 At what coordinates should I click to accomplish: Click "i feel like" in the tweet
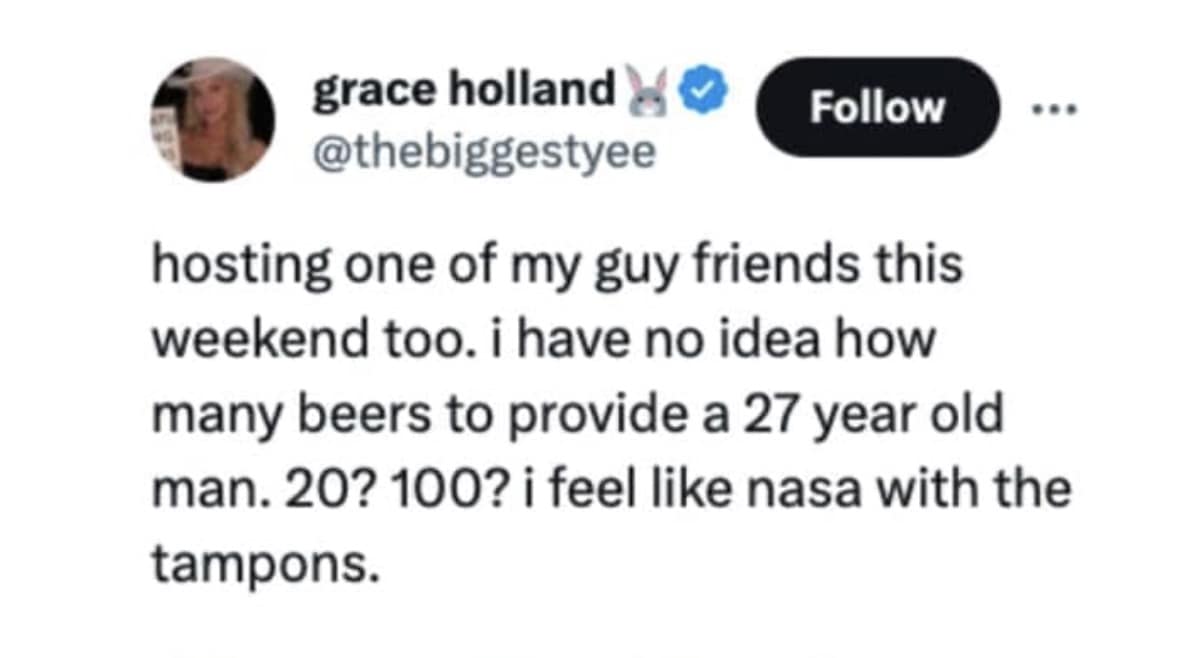[603, 490]
